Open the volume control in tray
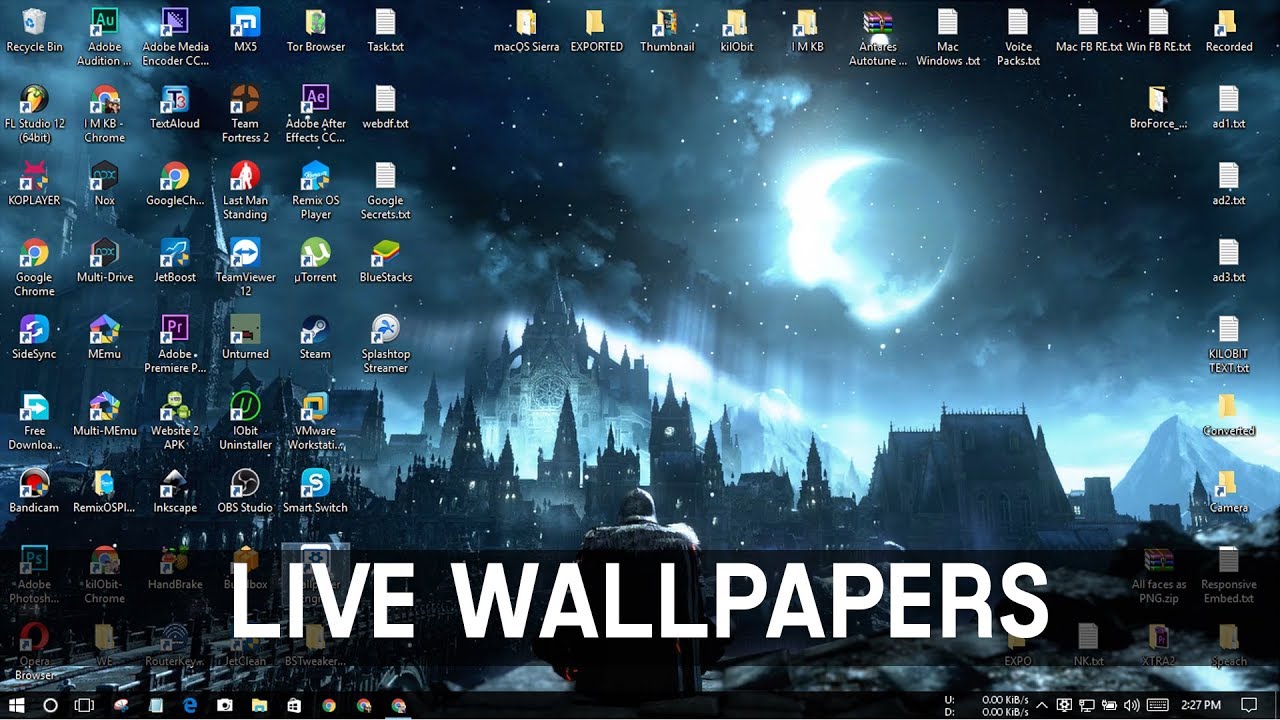The image size is (1280, 720). point(1132,705)
